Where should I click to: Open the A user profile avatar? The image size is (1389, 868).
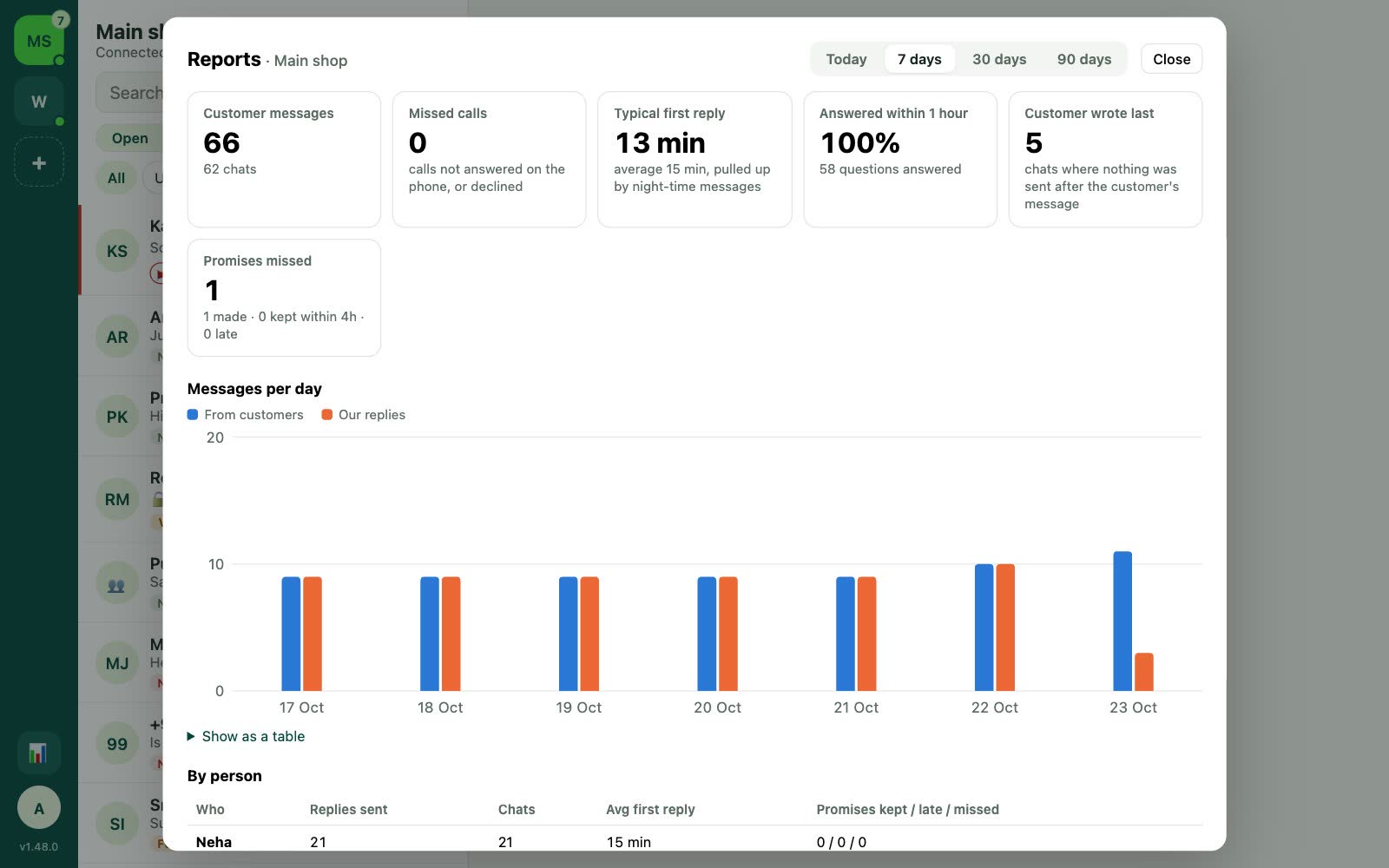(39, 808)
